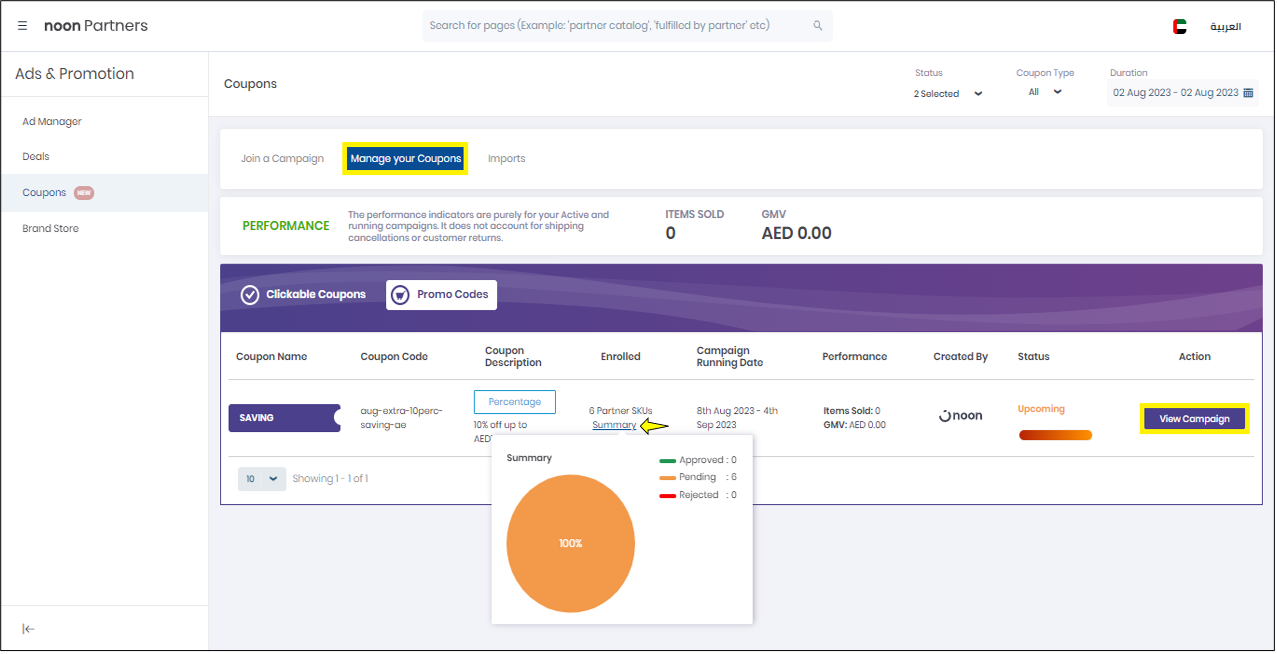
Task: Click the PERFORMANCE heading
Action: pos(286,226)
